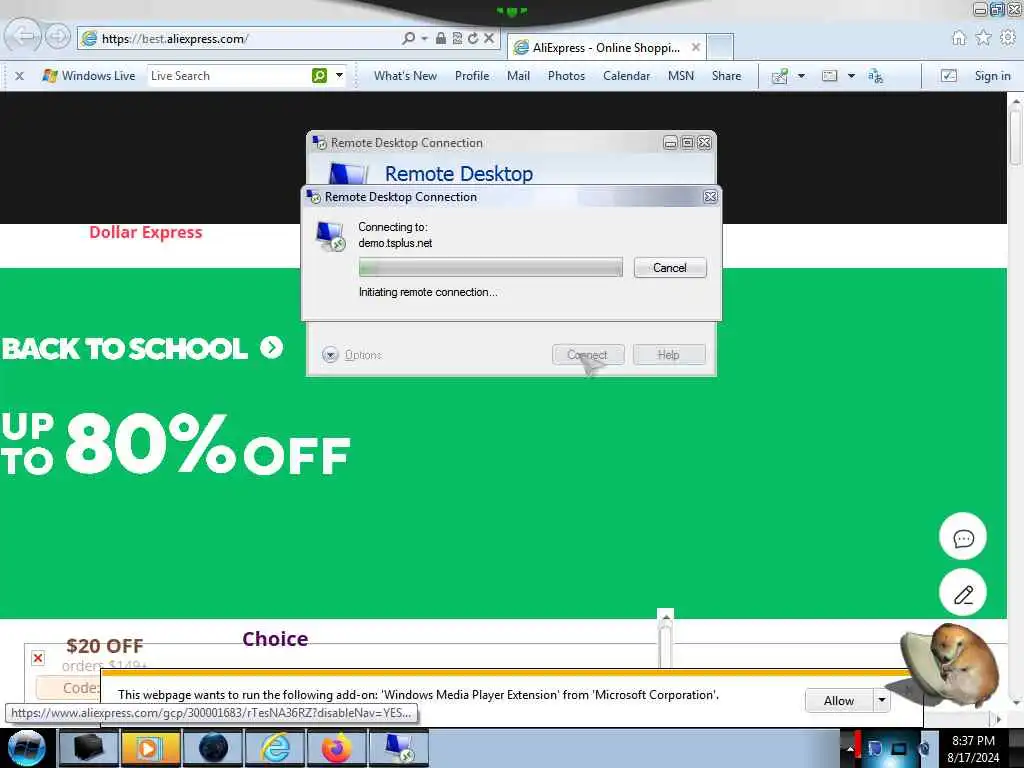The image size is (1024, 768).
Task: Click Sign in on Live toolbar
Action: pyautogui.click(x=992, y=76)
